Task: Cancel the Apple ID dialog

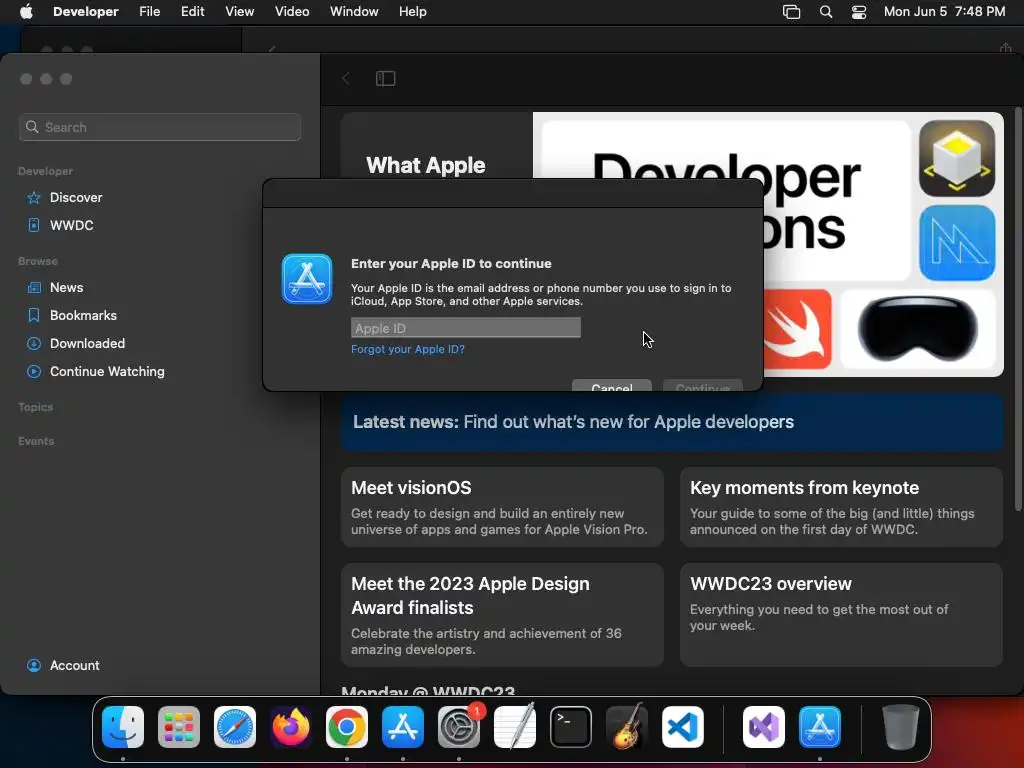Action: pos(611,385)
